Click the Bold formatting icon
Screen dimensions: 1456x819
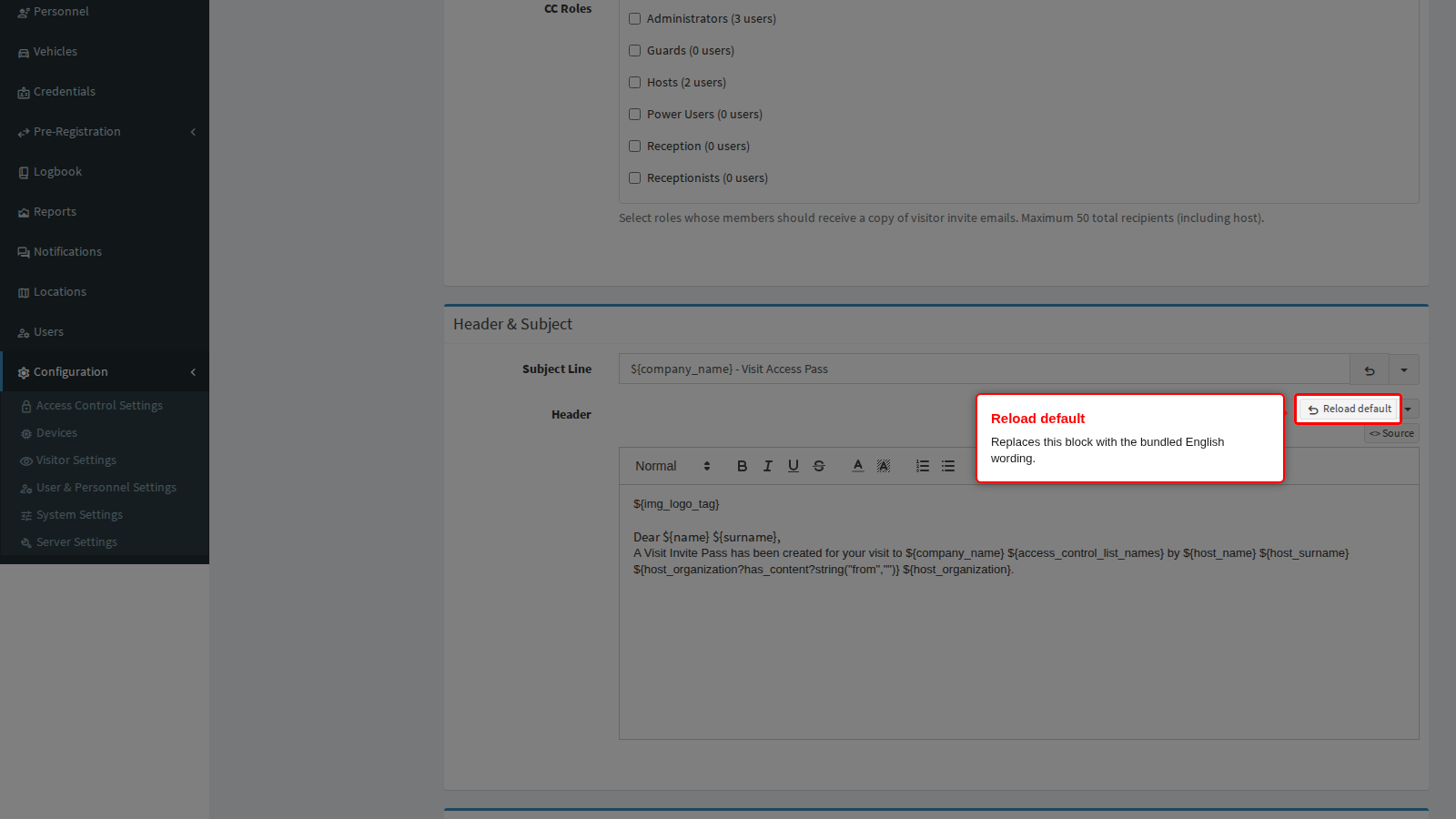coord(742,466)
